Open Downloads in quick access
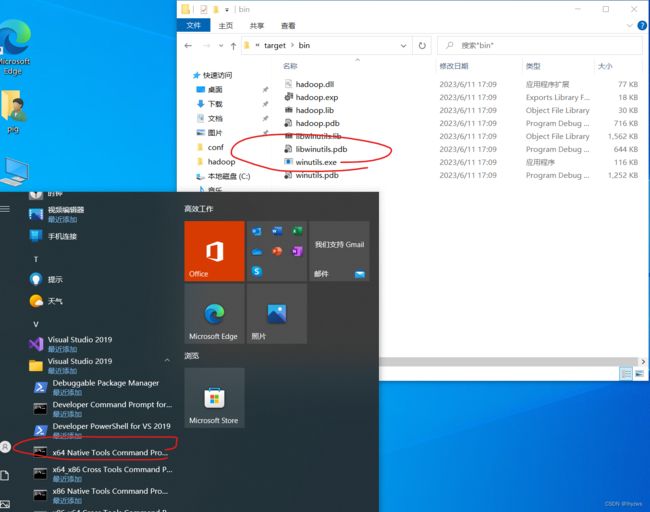The image size is (650, 512). [209, 104]
